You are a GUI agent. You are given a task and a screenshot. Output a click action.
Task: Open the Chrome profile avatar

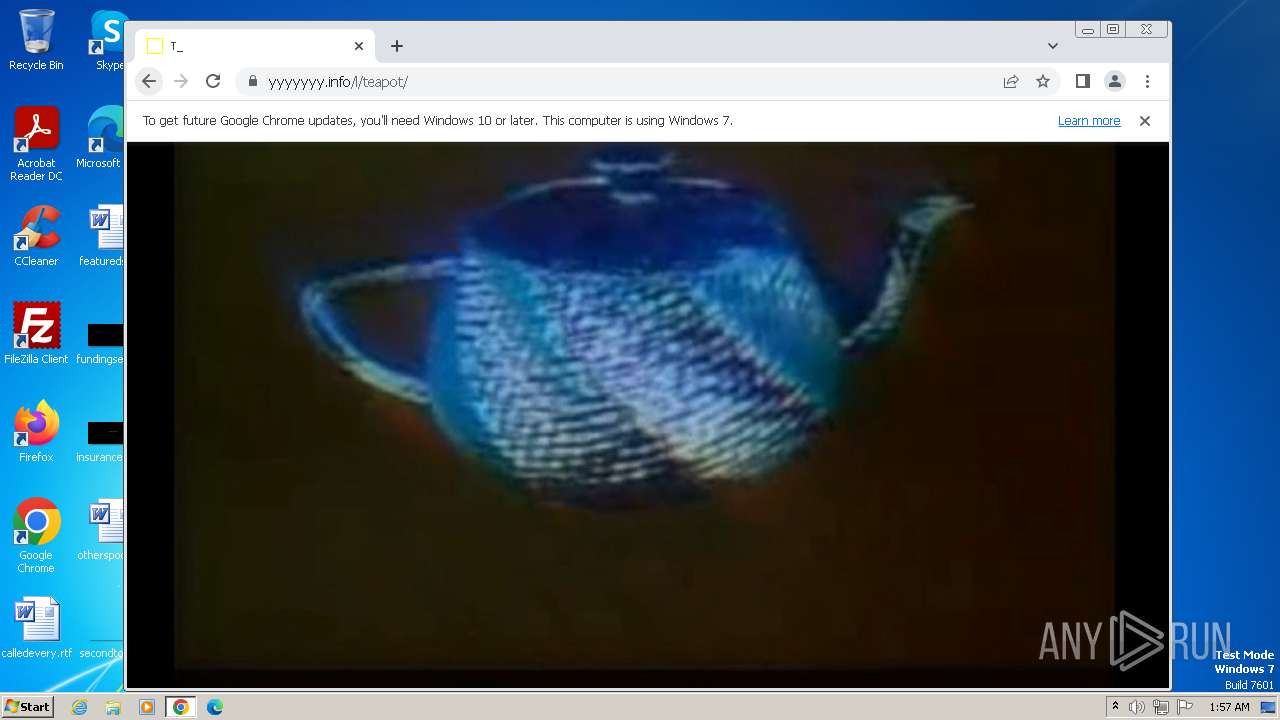[1115, 81]
